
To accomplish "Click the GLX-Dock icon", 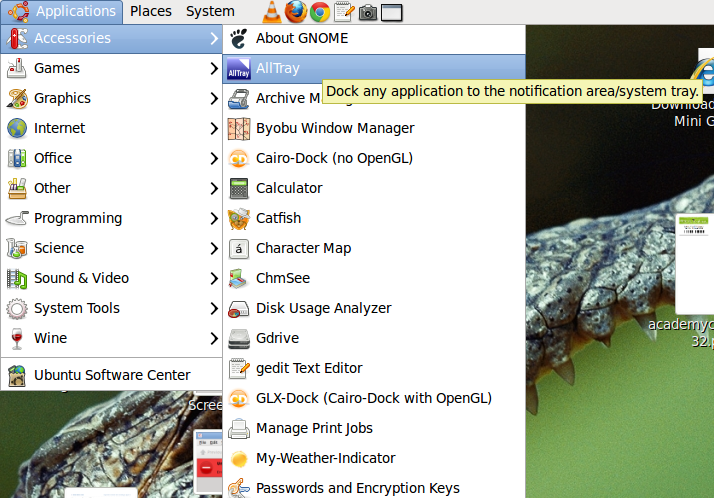I will tap(239, 399).
